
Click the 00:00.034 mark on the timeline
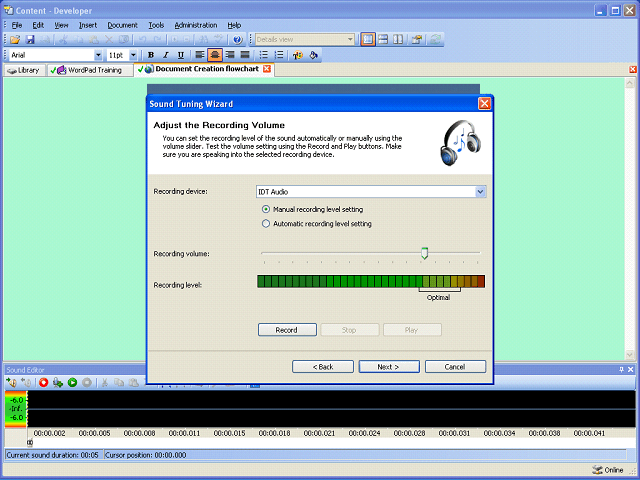pos(499,433)
